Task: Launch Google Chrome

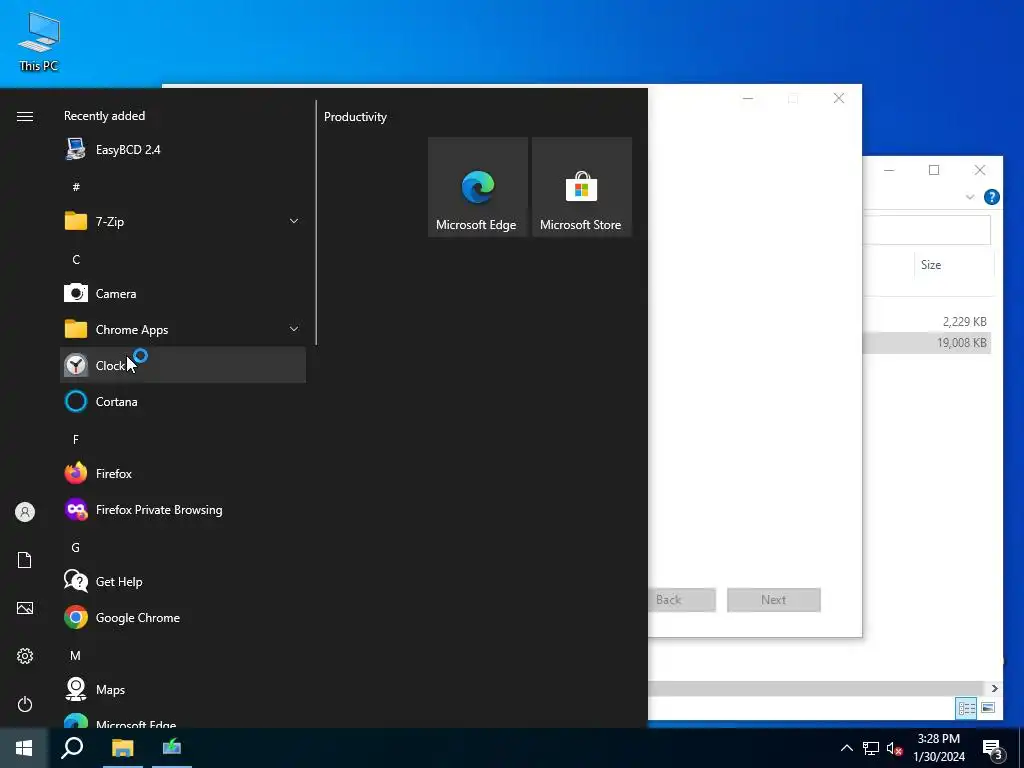Action: [183, 617]
